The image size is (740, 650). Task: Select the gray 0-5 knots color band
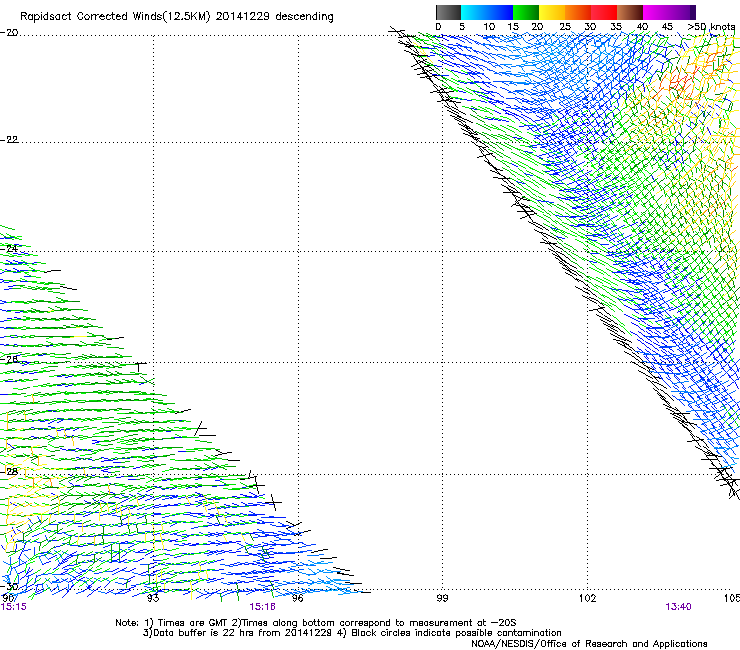(x=448, y=12)
